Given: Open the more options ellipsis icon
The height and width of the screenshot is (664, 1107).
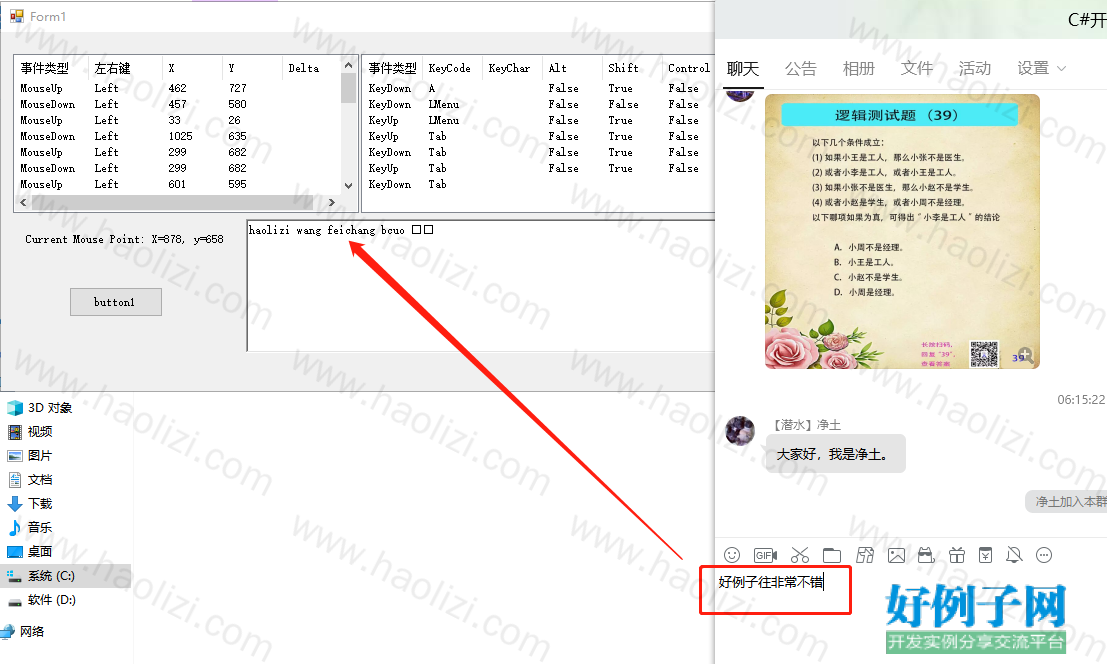Looking at the screenshot, I should (x=1043, y=555).
